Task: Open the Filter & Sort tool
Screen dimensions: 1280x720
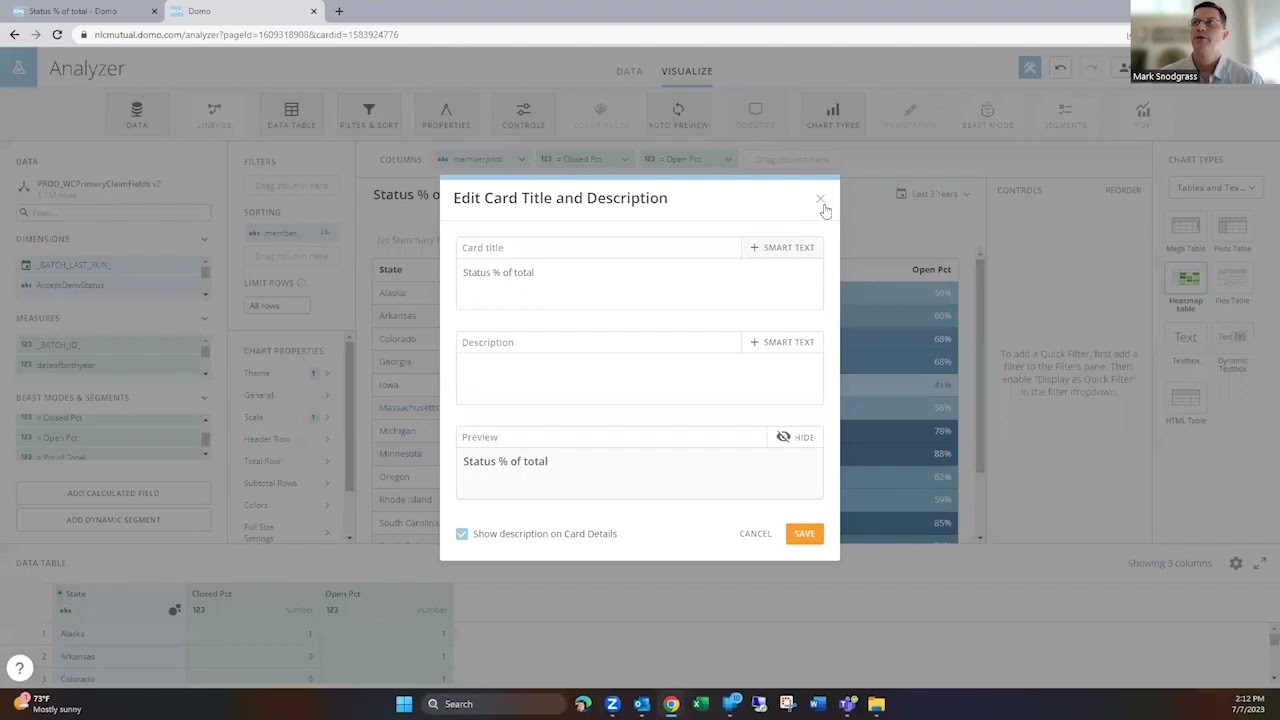Action: pos(368,115)
